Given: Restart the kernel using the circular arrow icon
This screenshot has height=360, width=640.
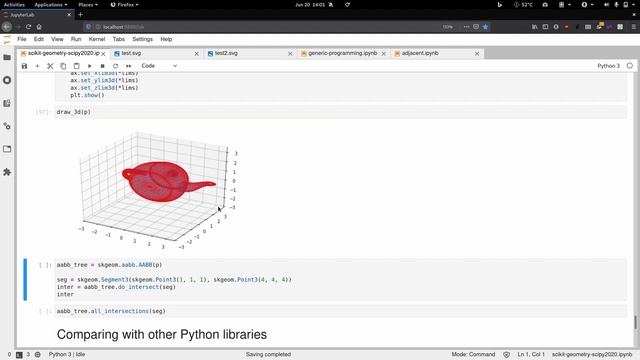Looking at the screenshot, I should [116, 66].
